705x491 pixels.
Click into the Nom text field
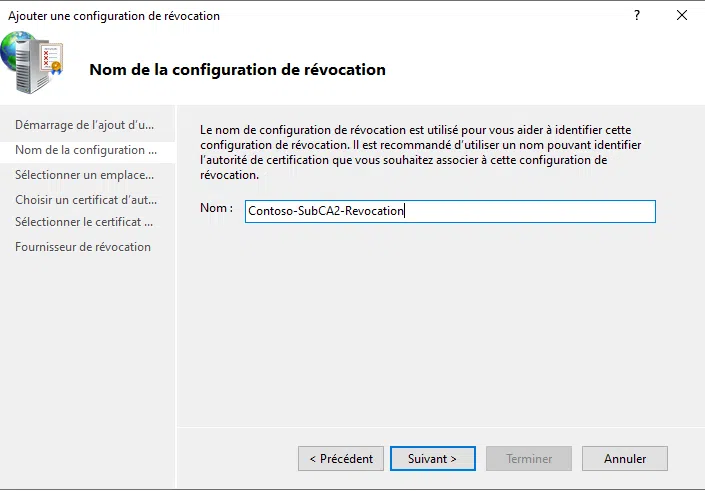tap(450, 211)
